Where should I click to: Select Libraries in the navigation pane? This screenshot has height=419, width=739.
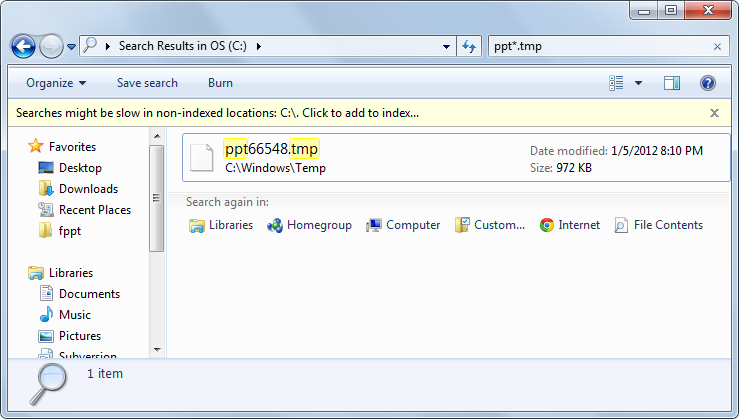pos(71,273)
